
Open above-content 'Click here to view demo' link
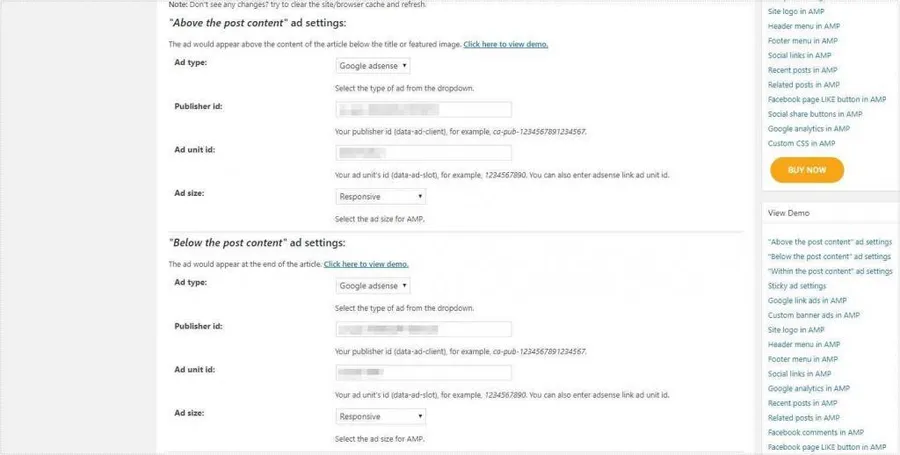coord(505,45)
